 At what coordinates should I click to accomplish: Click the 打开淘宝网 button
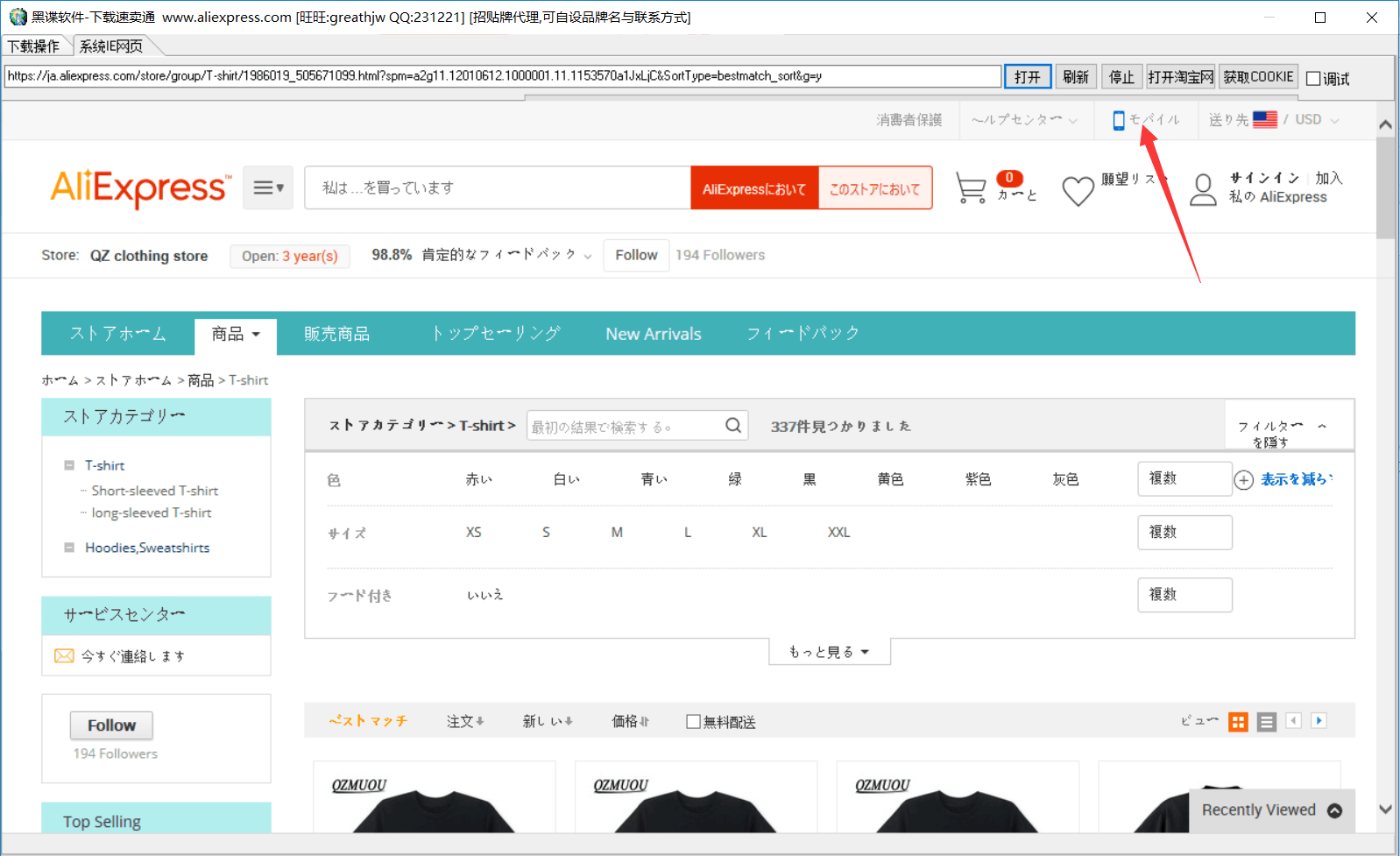click(1180, 77)
